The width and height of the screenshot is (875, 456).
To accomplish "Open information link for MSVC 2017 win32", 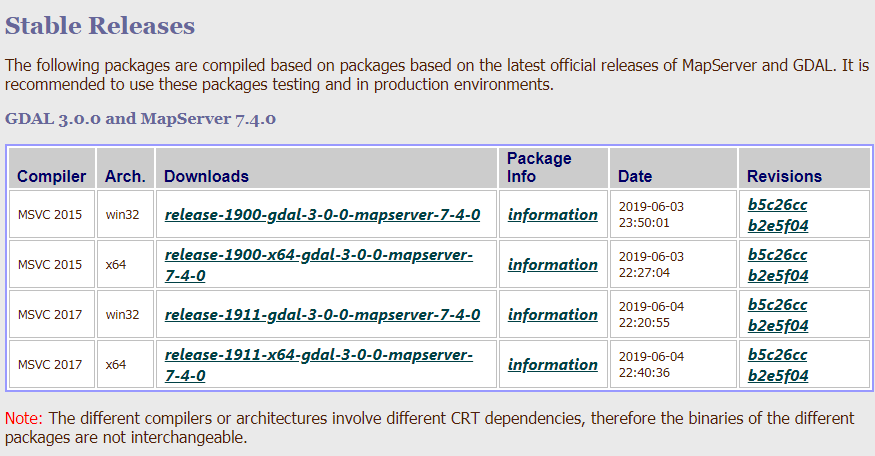I will [552, 315].
